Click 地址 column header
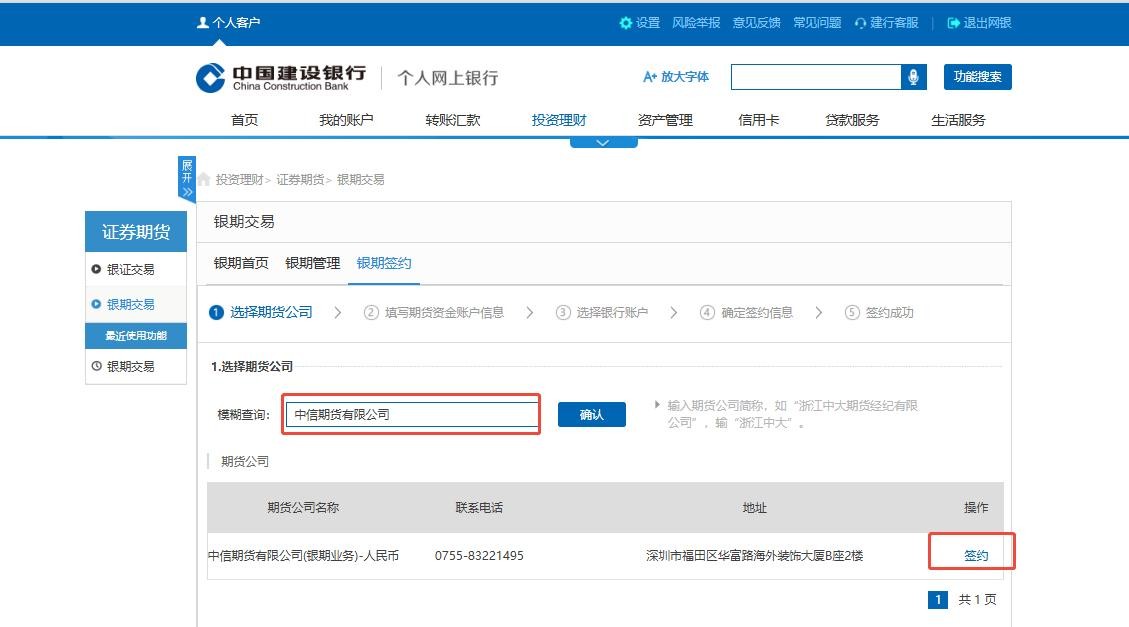This screenshot has width=1129, height=627. (755, 508)
